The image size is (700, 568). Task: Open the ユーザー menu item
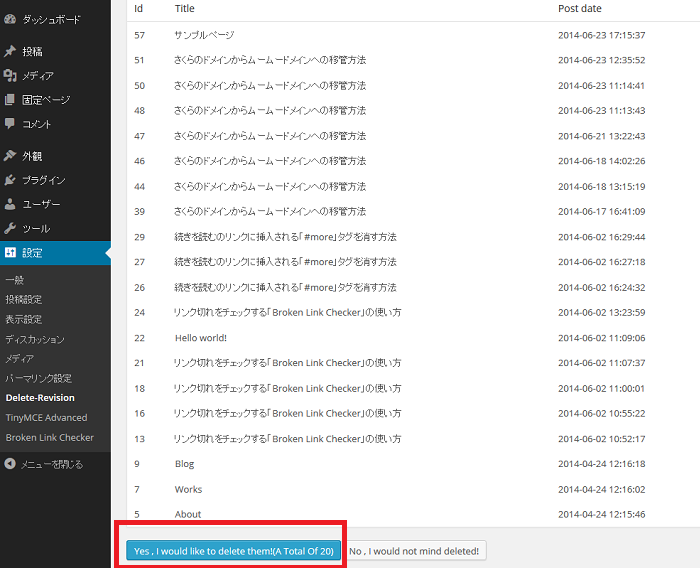[41, 204]
